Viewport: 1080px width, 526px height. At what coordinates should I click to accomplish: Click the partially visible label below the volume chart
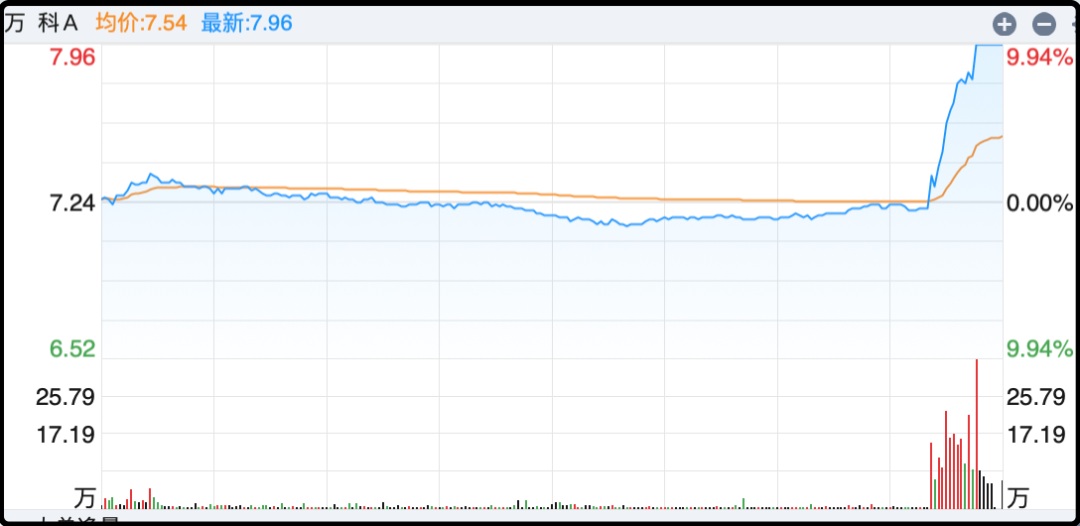(x=78, y=520)
